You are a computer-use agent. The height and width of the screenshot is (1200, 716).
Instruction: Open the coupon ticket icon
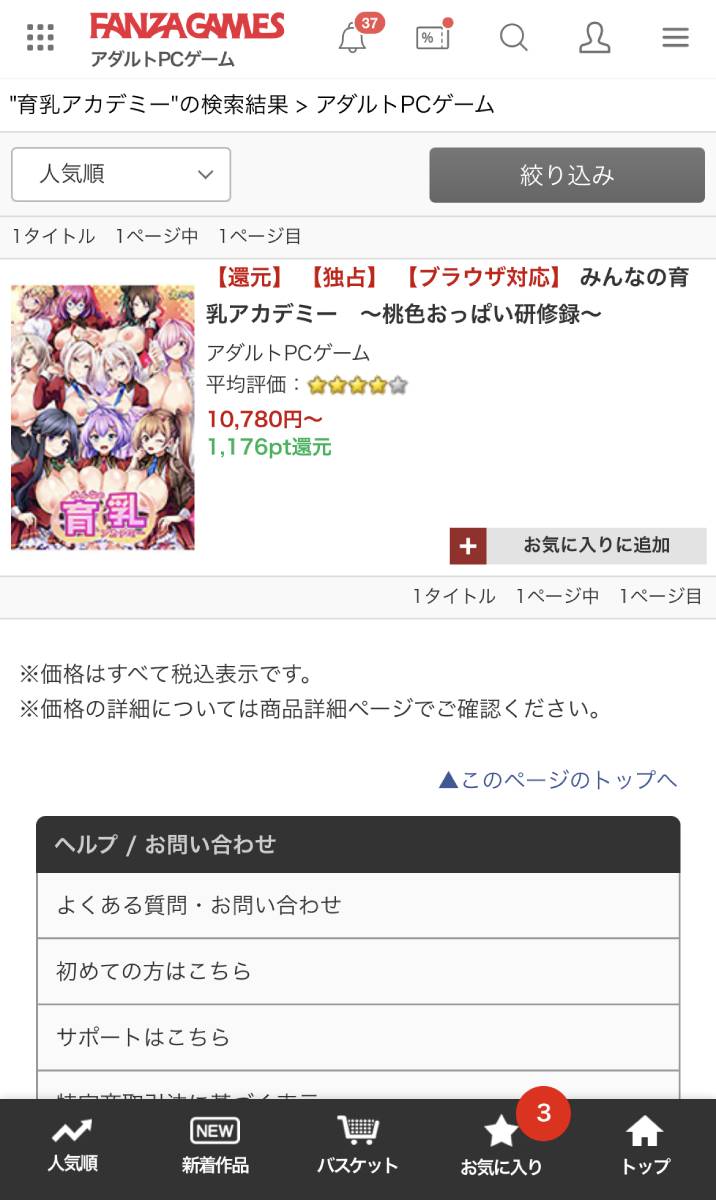(433, 38)
